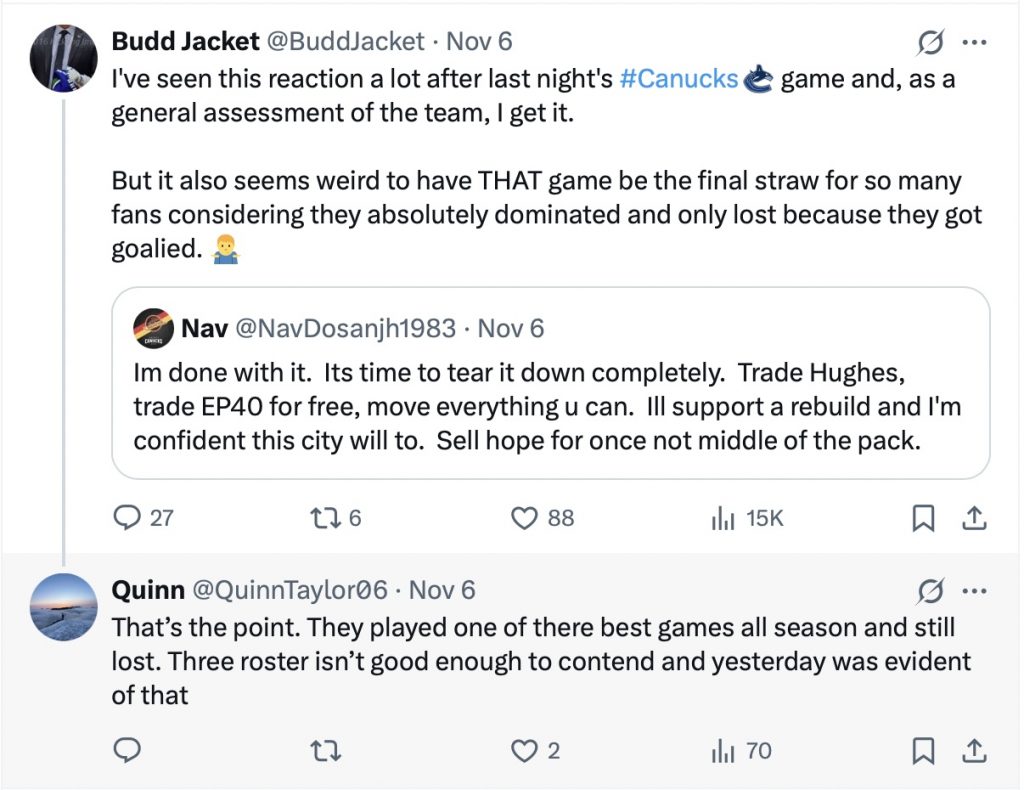The image size is (1024, 790).
Task: Like Quinn's reply with 2 likes
Action: (x=526, y=750)
